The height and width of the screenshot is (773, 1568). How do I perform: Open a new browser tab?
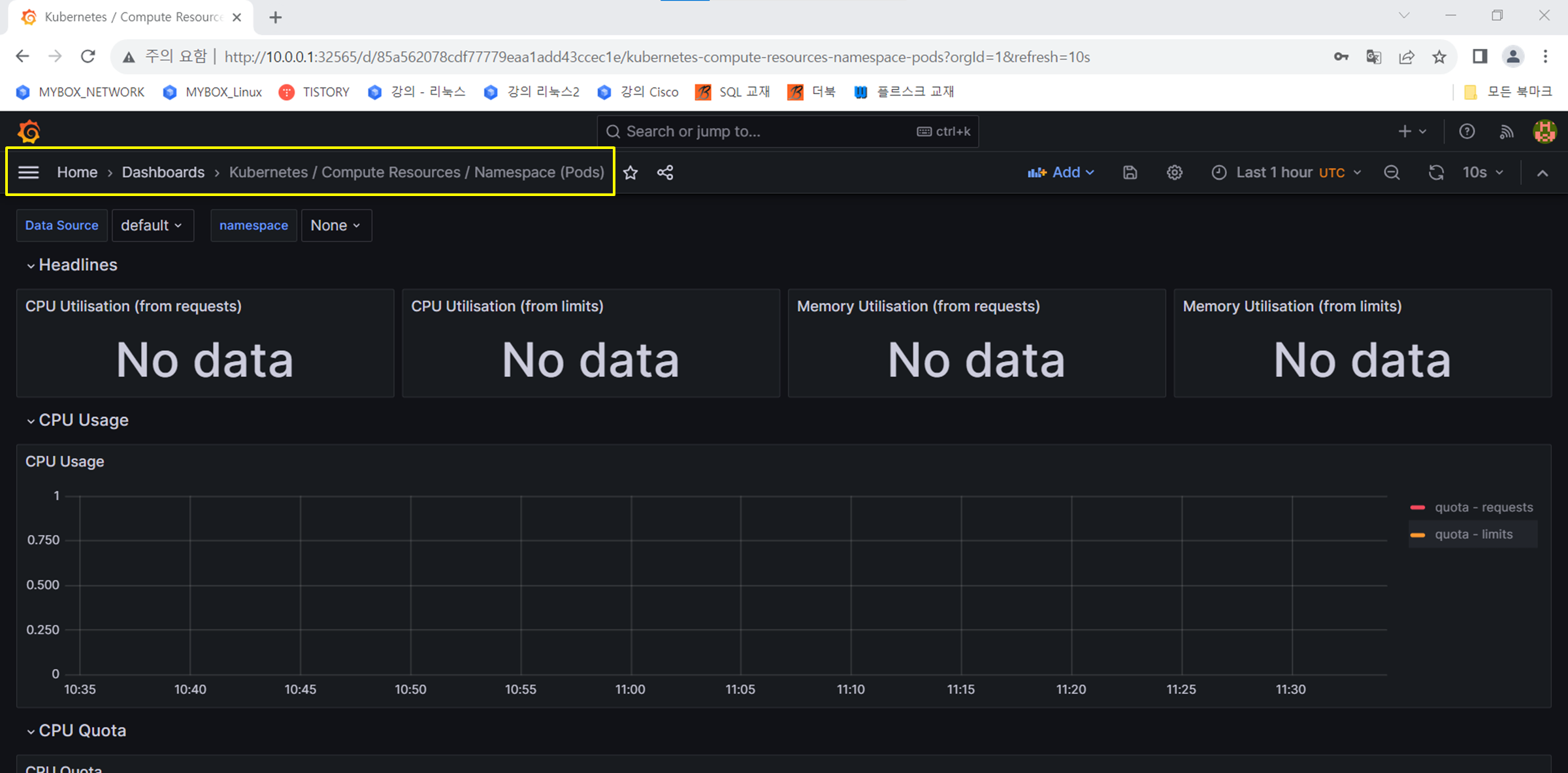coord(276,17)
